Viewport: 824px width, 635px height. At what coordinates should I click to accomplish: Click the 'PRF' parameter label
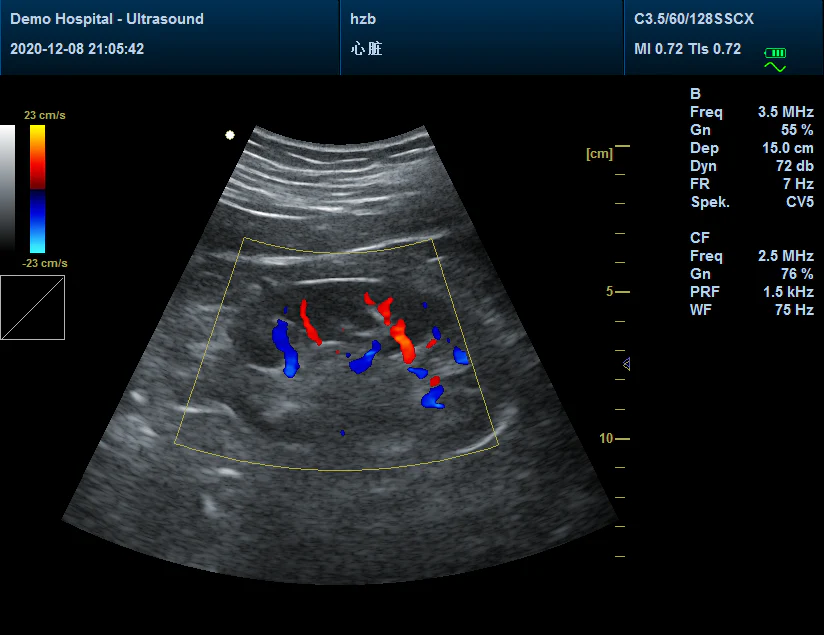[705, 292]
